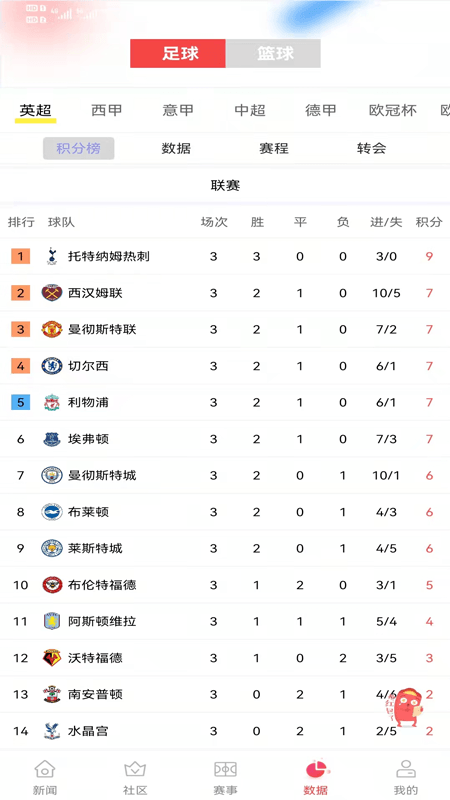Tap the Watford club crest
The height and width of the screenshot is (800, 450).
click(x=52, y=658)
